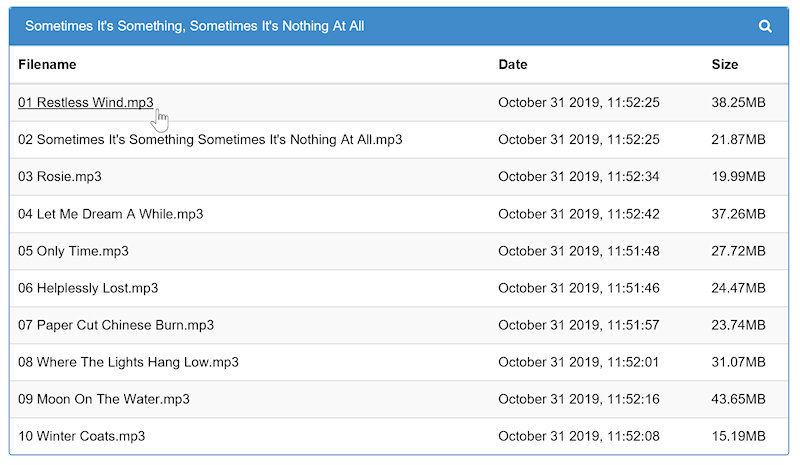The image size is (800, 465).
Task: Select the 43.65MB size cell
Action: (x=738, y=399)
